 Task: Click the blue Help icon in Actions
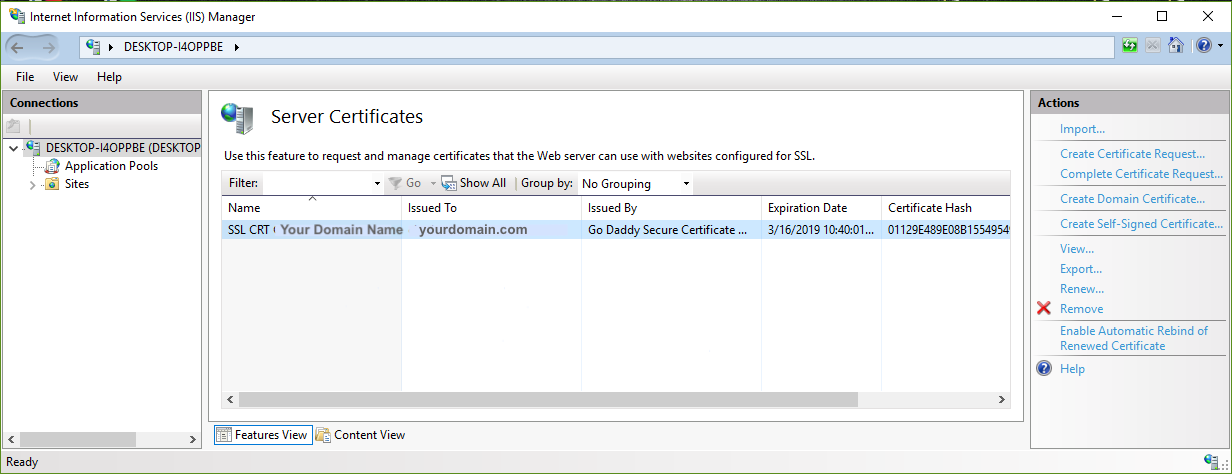(x=1044, y=369)
